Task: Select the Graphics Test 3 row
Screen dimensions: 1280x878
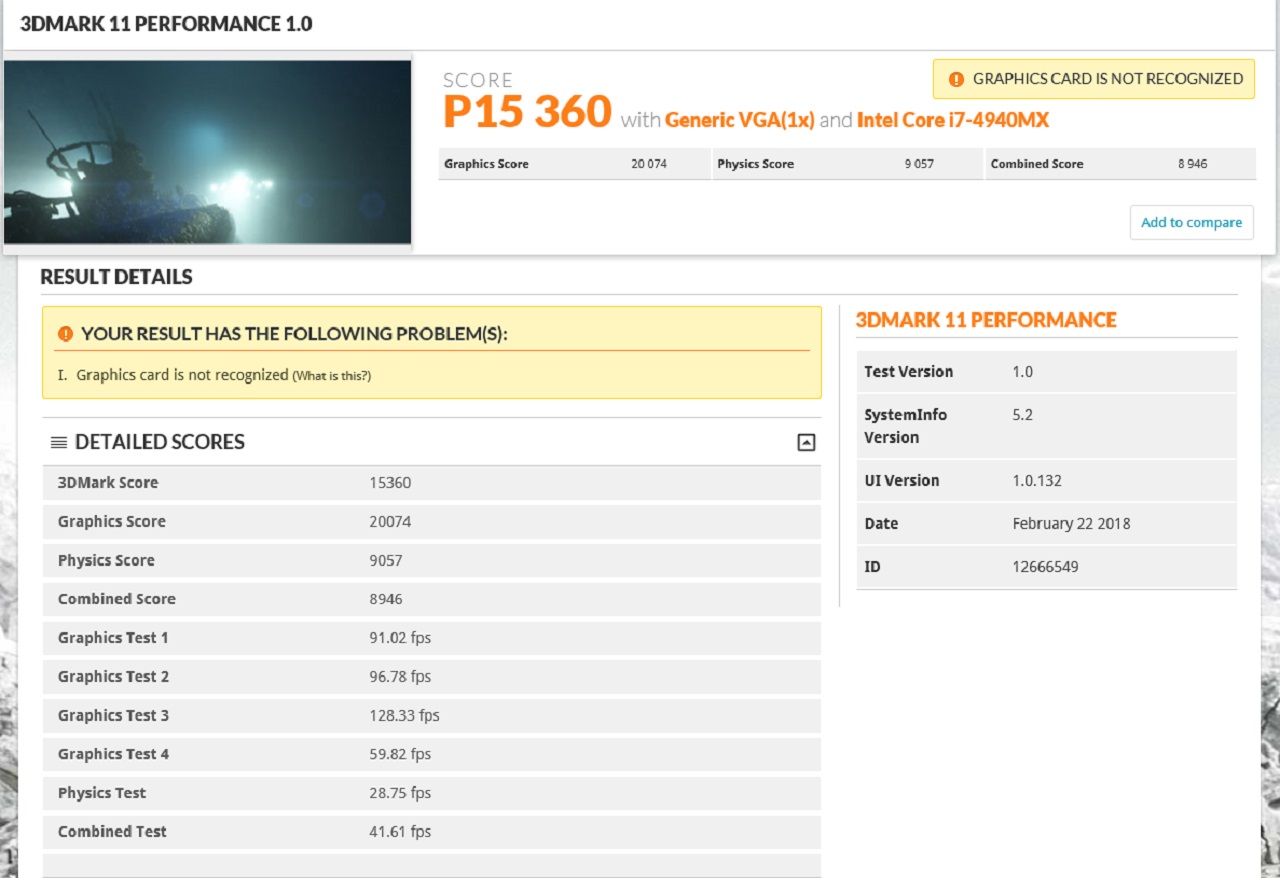Action: coord(431,716)
